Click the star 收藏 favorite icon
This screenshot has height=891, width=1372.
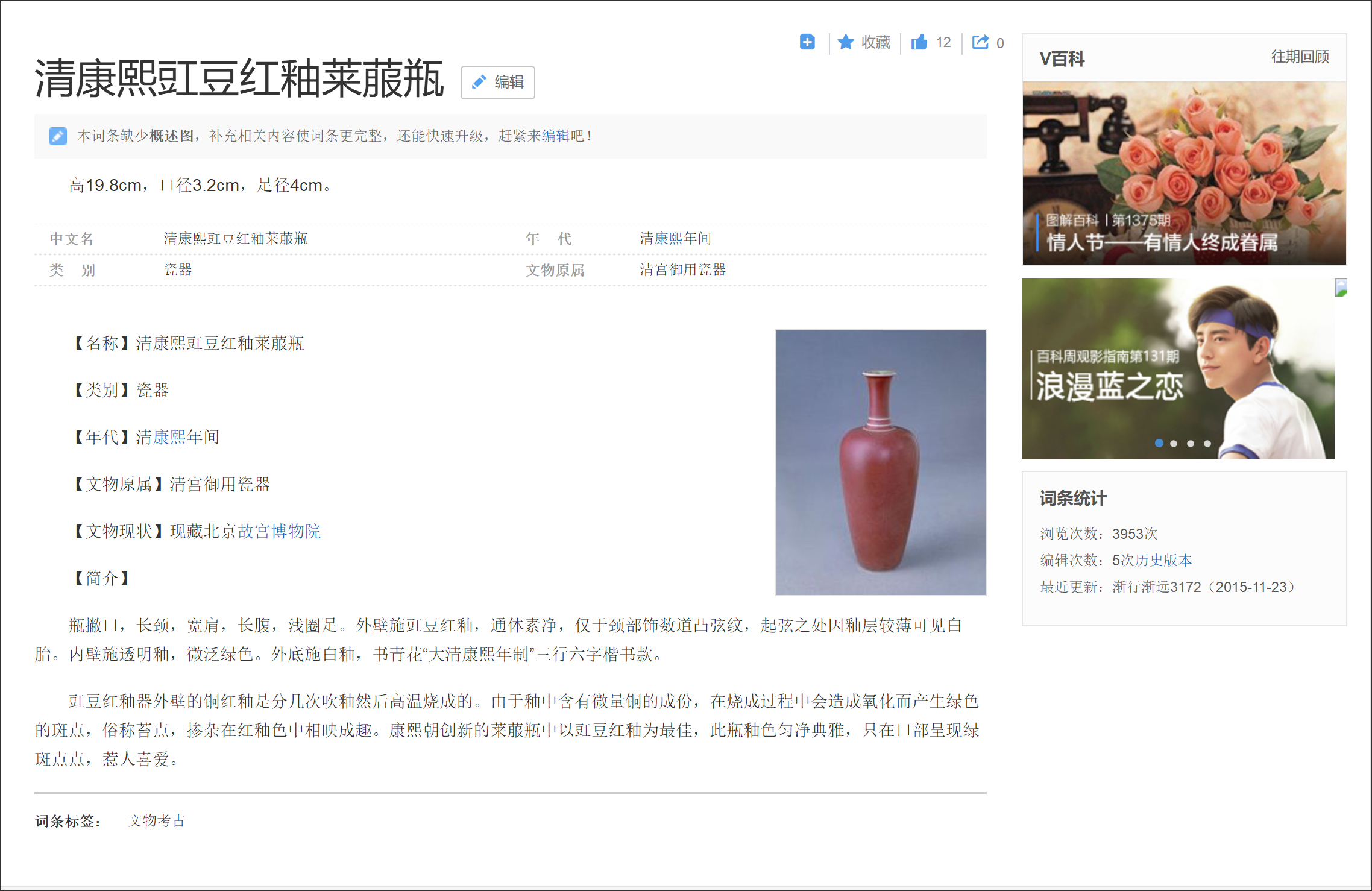point(846,42)
